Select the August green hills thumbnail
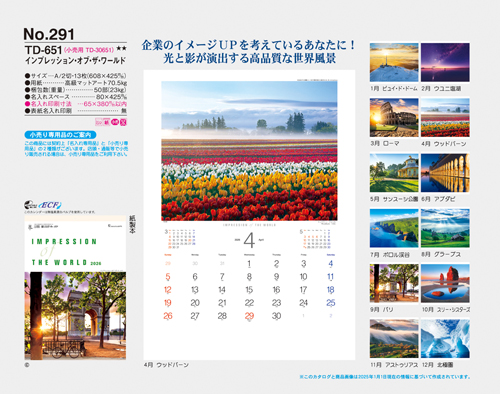Screen dimensions: 500x394 tap(445, 228)
